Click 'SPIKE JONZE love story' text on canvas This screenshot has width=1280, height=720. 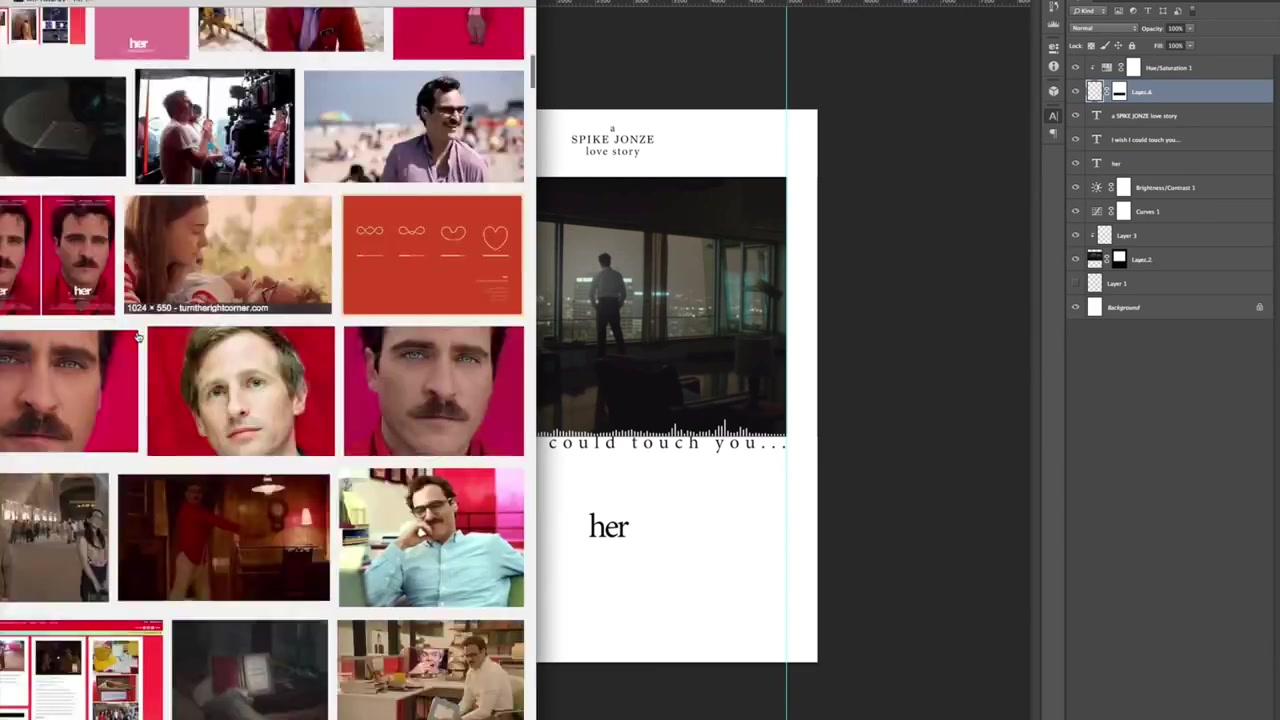coord(612,145)
